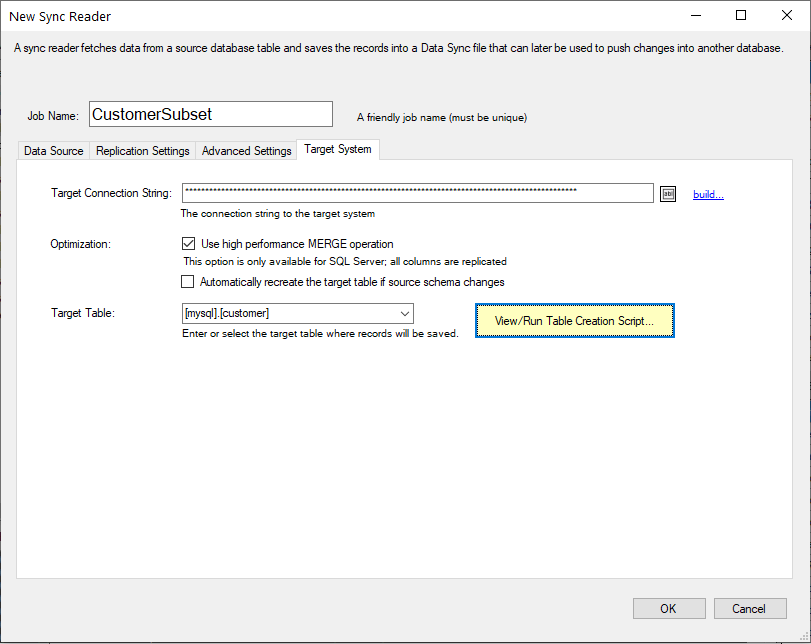
Task: Minimize the New Sync Reader window
Action: click(x=695, y=16)
